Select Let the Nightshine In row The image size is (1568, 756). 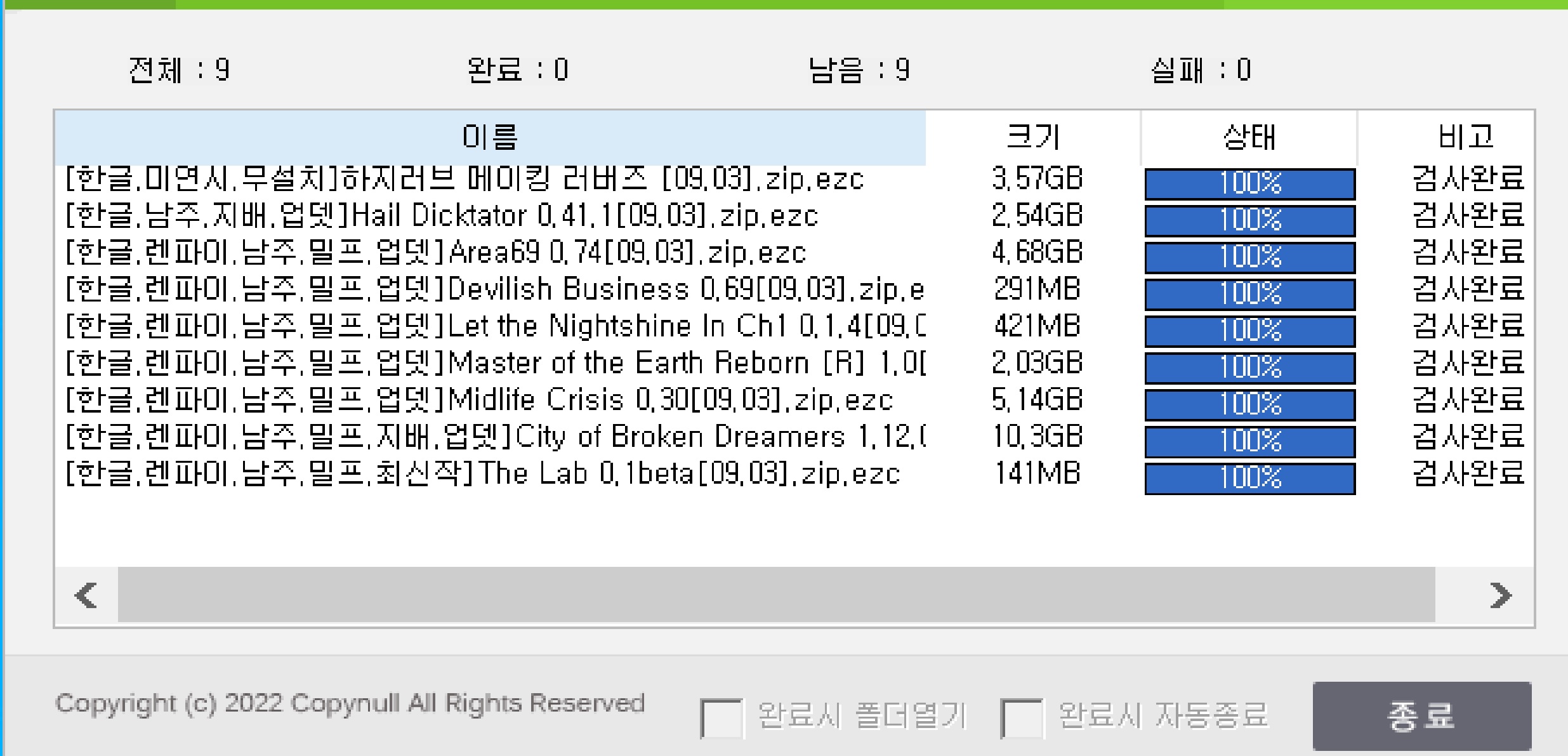(495, 327)
